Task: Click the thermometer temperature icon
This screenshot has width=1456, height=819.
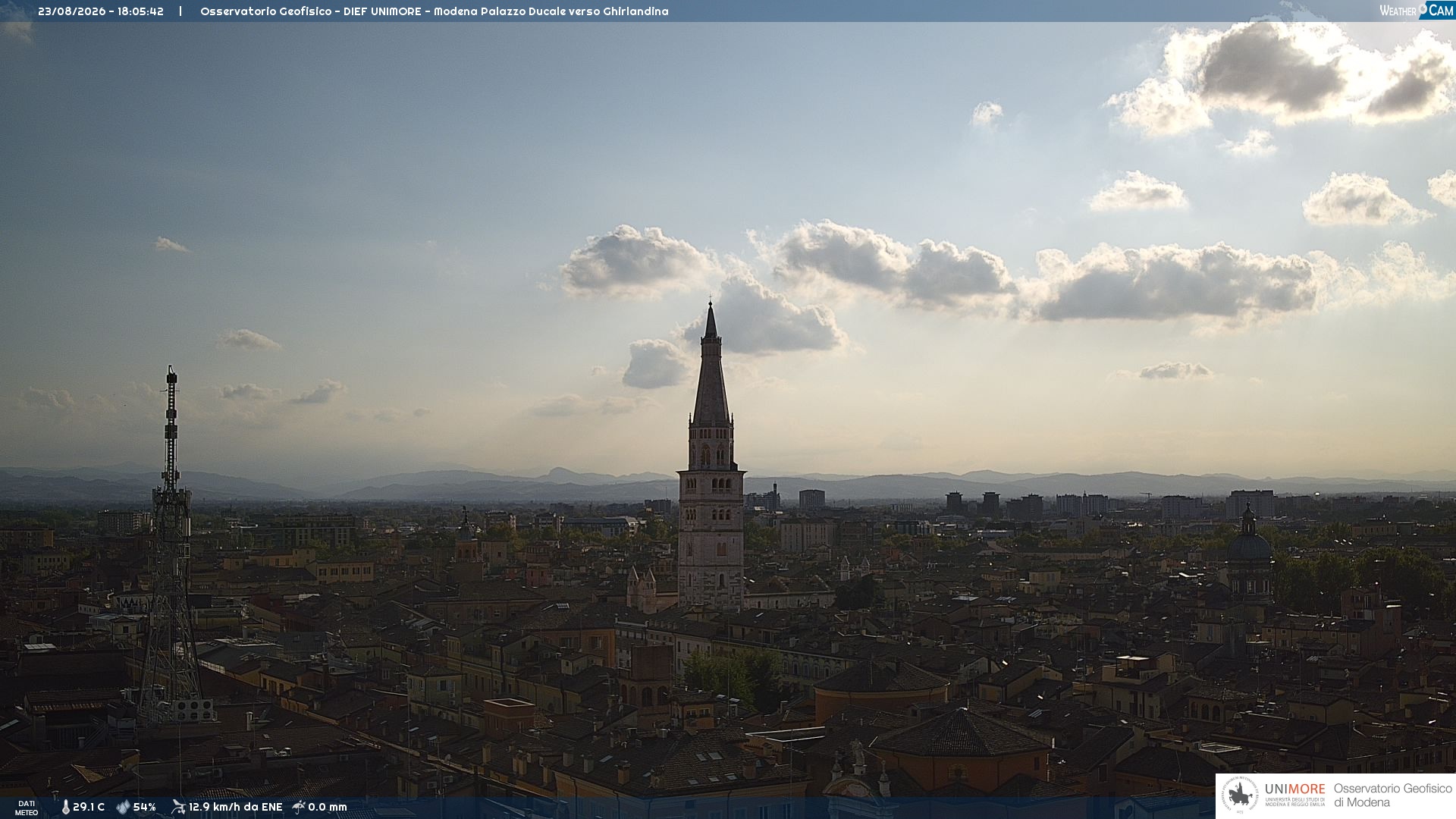Action: click(66, 808)
